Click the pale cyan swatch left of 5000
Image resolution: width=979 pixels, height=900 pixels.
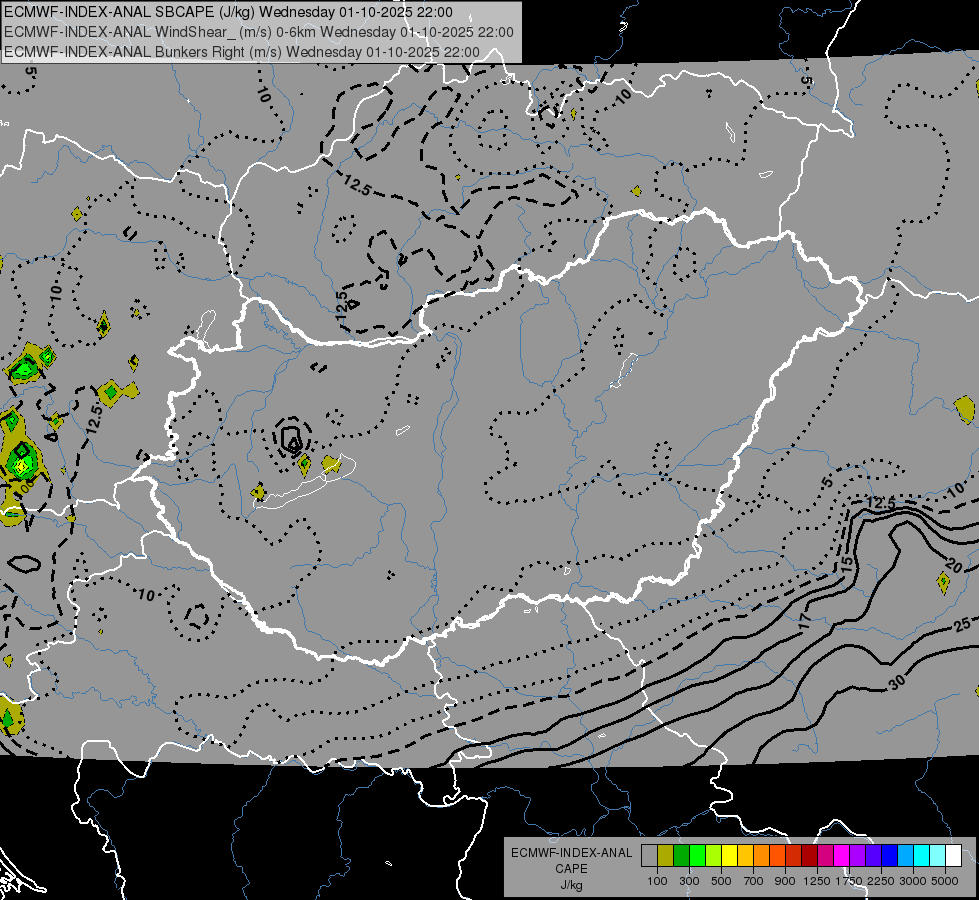point(938,856)
